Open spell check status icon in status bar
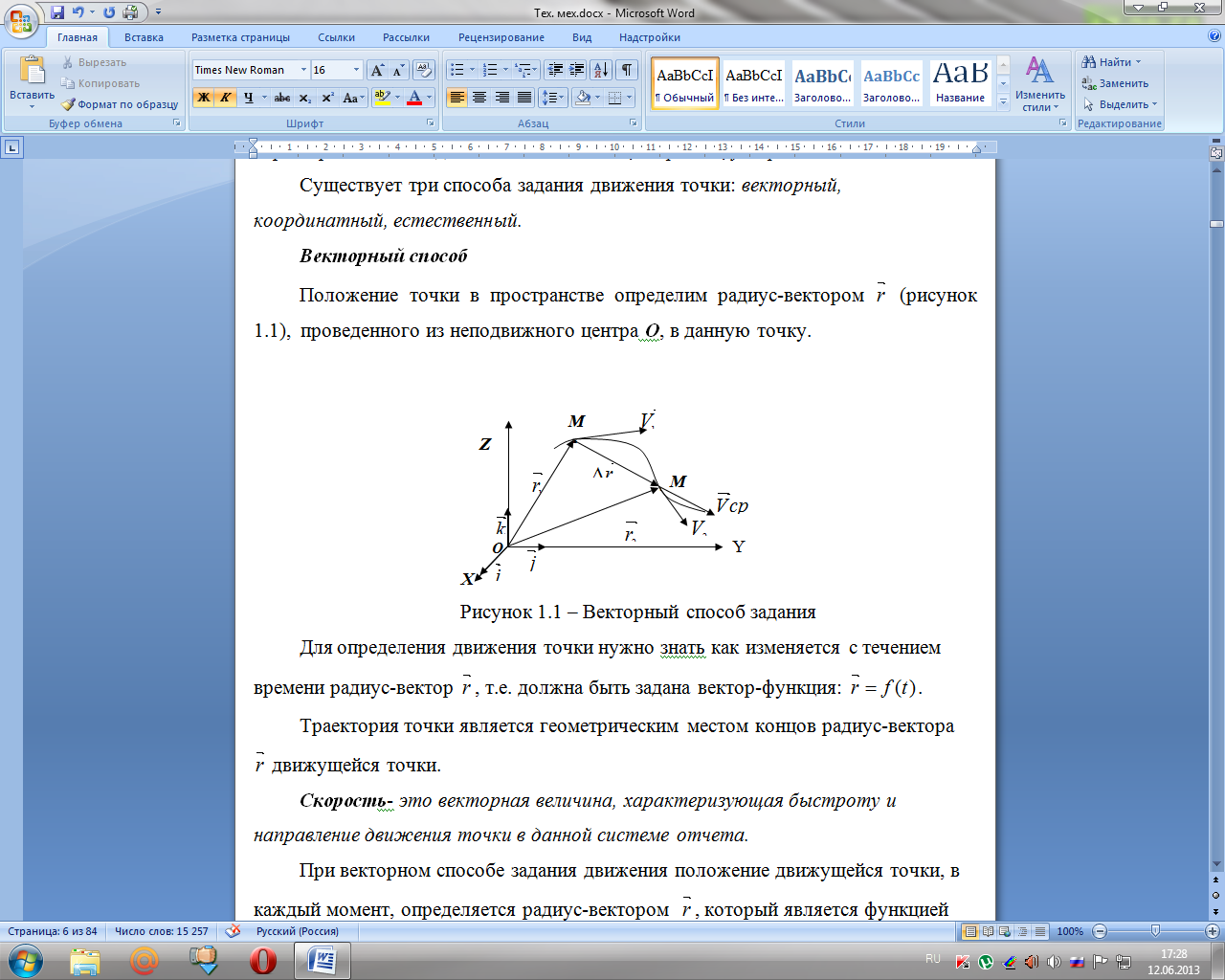 click(233, 931)
